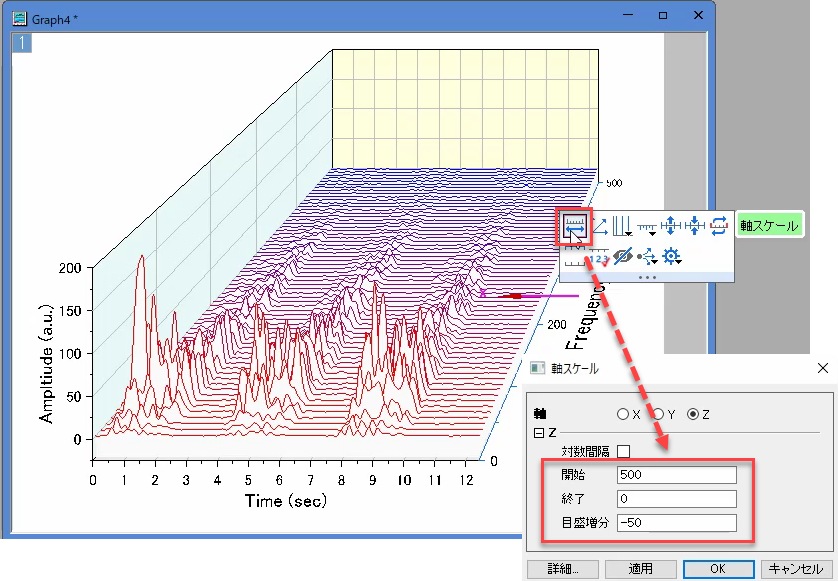Click the 開始 field showing 500

[x=677, y=475]
